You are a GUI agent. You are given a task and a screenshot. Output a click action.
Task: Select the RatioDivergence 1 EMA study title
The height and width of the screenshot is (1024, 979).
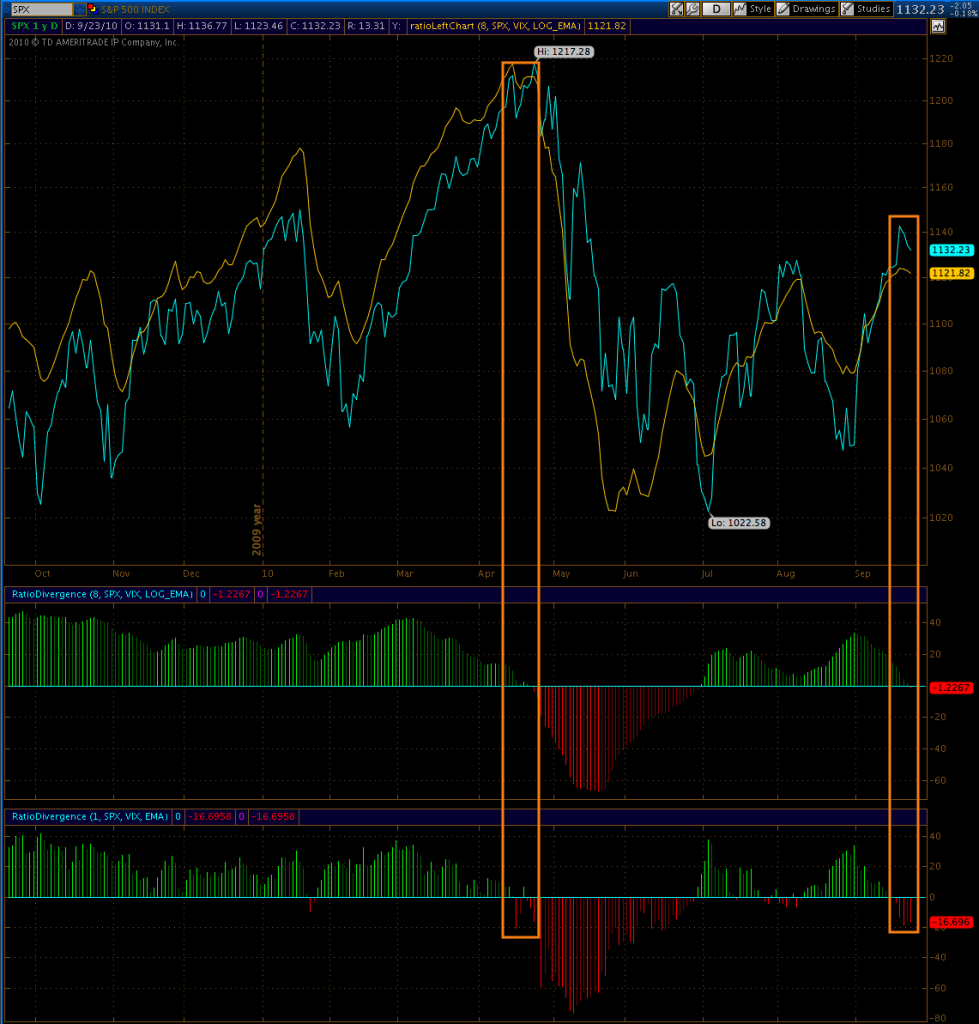[90, 817]
